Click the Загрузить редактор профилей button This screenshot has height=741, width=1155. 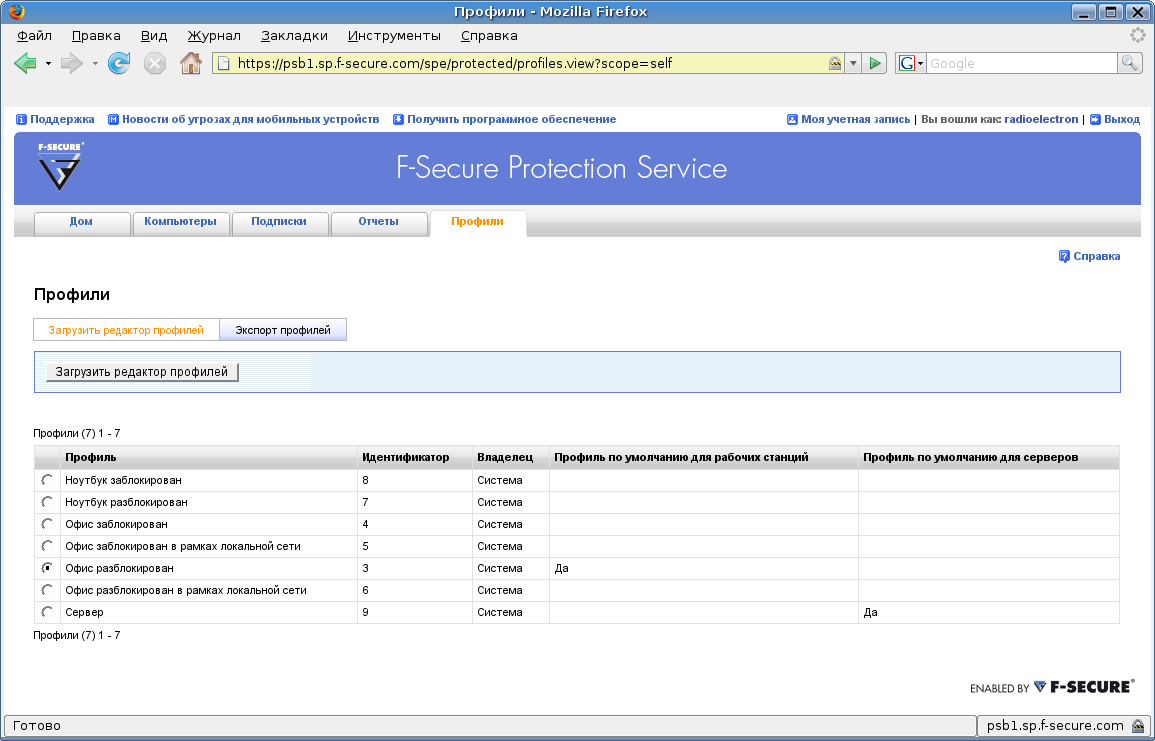tap(141, 372)
